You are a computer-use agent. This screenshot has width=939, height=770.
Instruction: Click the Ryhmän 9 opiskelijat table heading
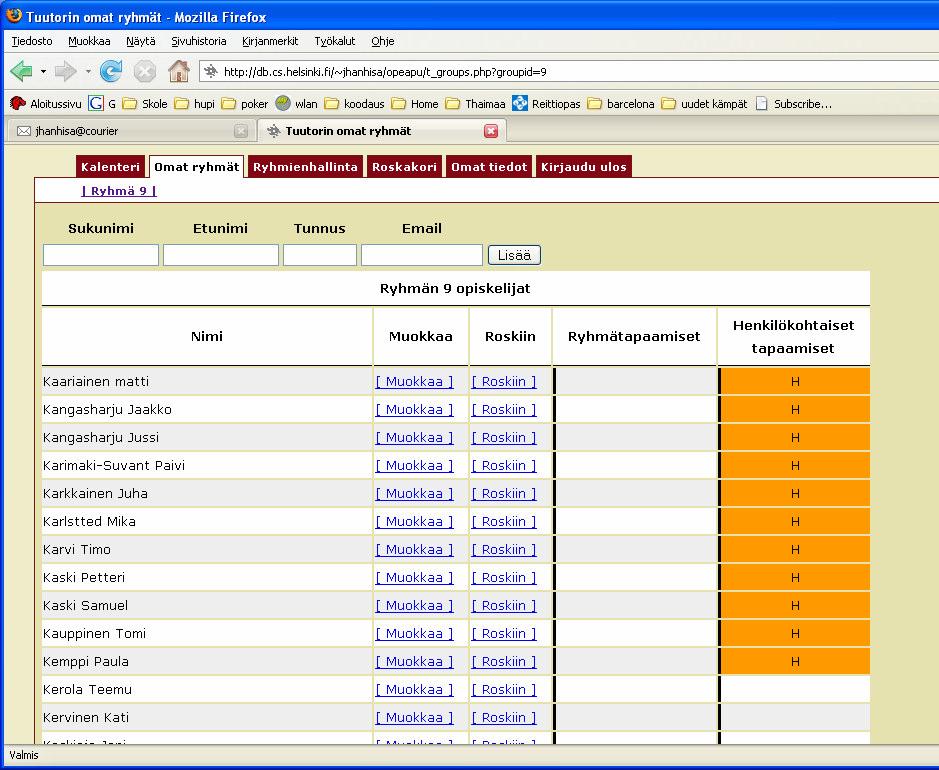coord(455,288)
